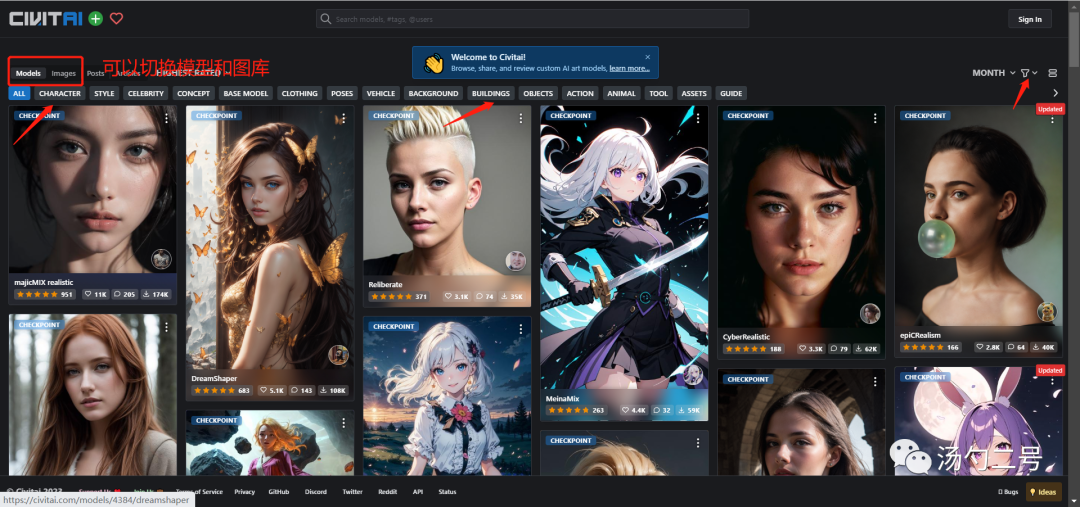Select the OBJECTS category filter
Viewport: 1080px width, 507px height.
pos(538,94)
